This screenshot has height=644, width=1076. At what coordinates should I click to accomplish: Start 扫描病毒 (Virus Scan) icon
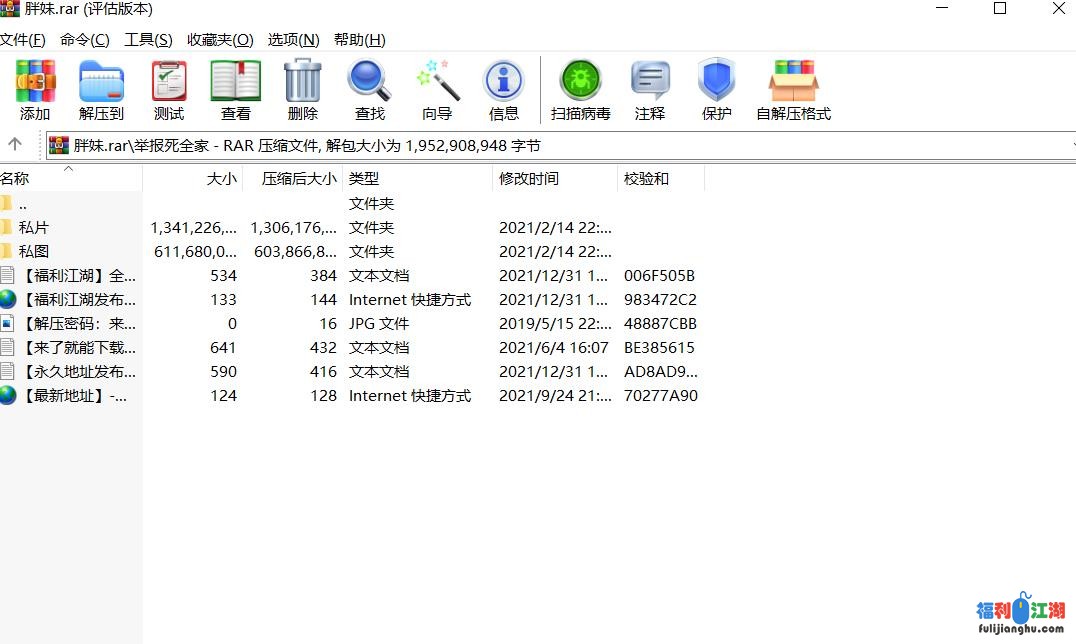click(580, 90)
